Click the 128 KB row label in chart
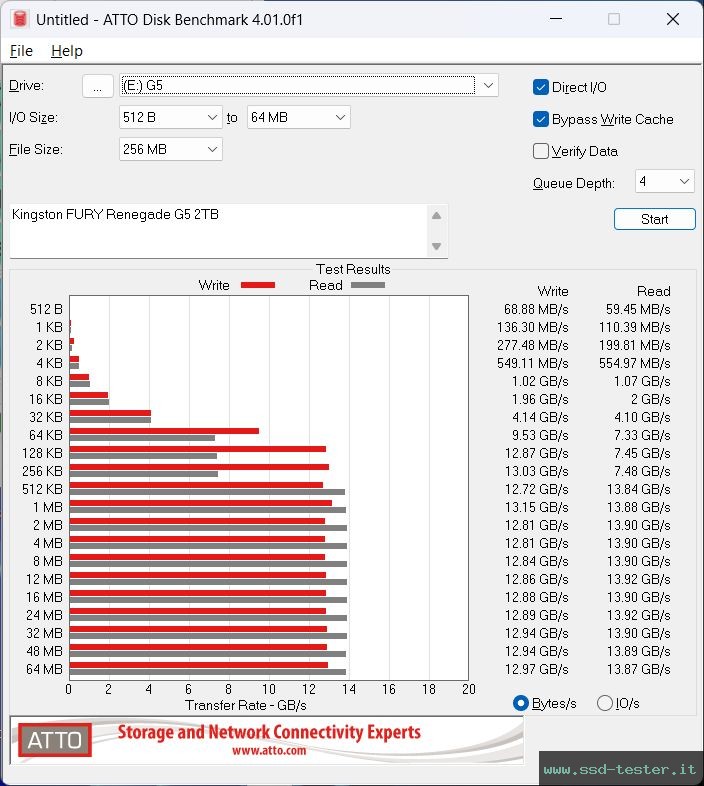This screenshot has width=704, height=786. pos(42,453)
